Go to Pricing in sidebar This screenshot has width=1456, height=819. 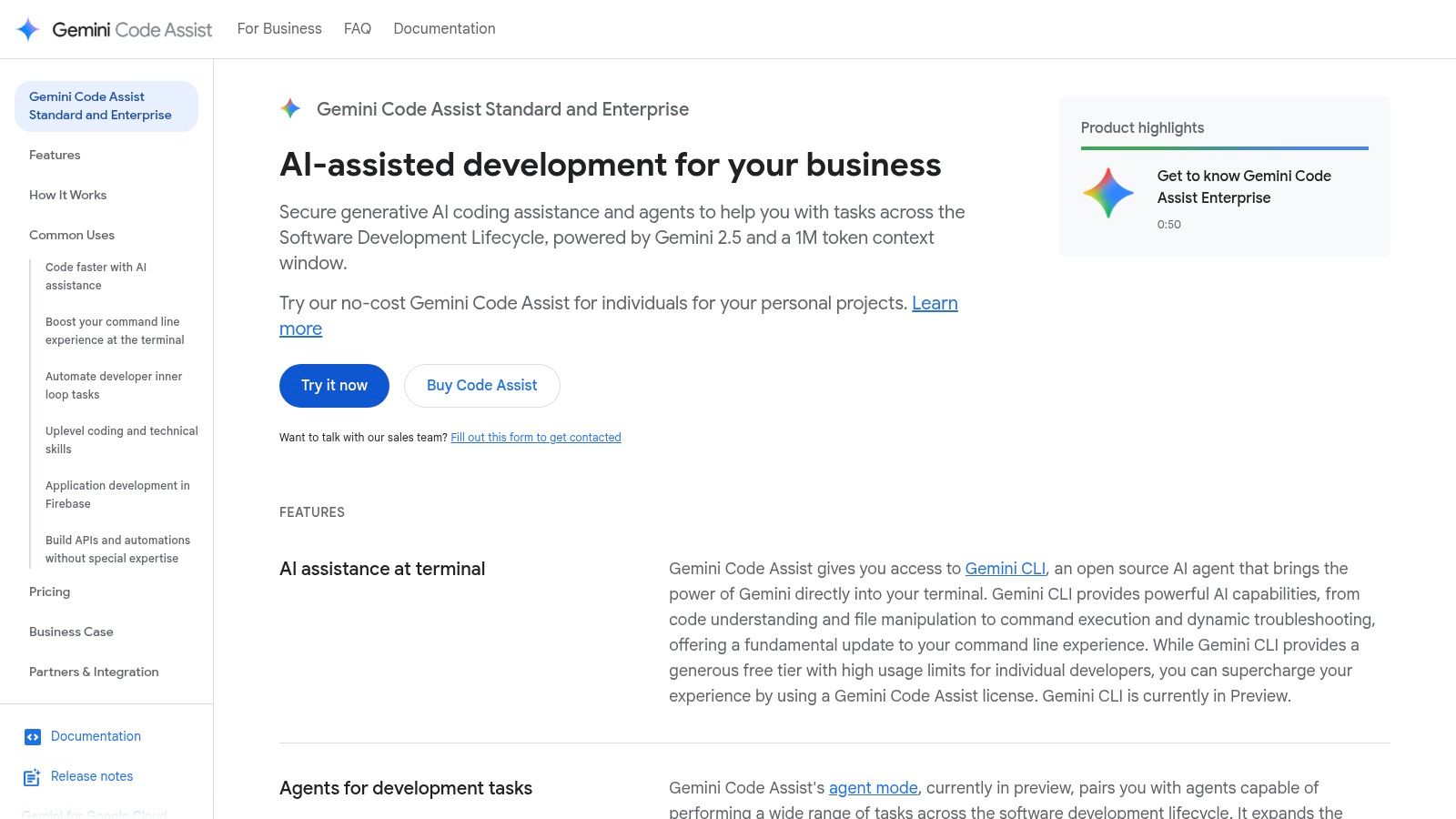pyautogui.click(x=49, y=591)
